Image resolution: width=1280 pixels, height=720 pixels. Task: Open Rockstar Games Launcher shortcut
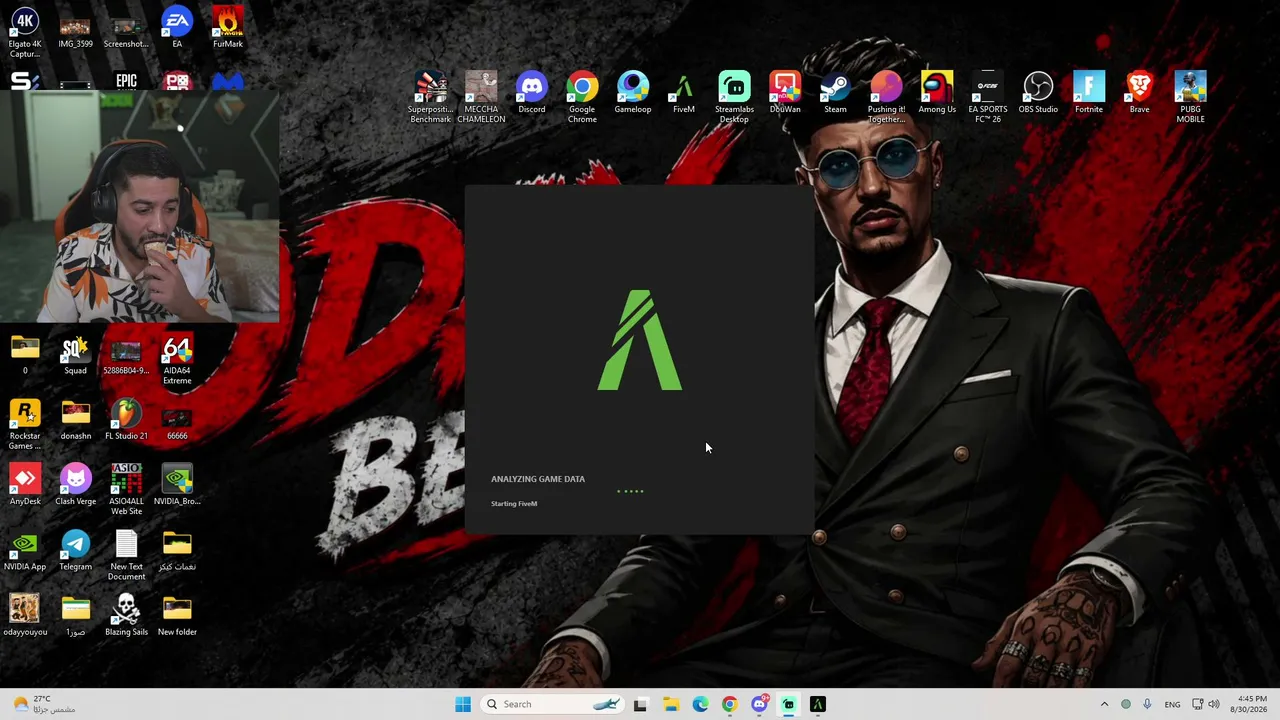[25, 425]
